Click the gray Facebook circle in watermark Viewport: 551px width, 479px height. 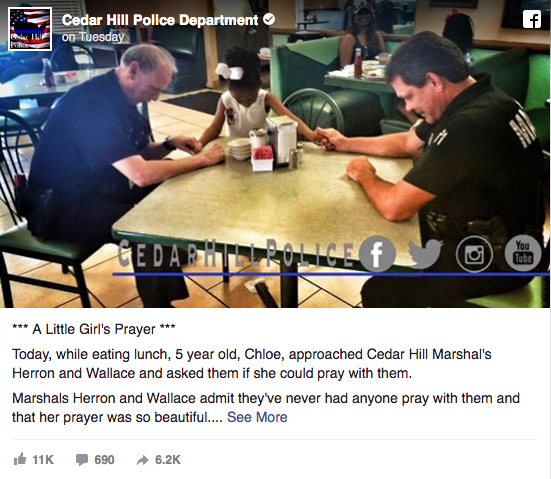coord(377,253)
